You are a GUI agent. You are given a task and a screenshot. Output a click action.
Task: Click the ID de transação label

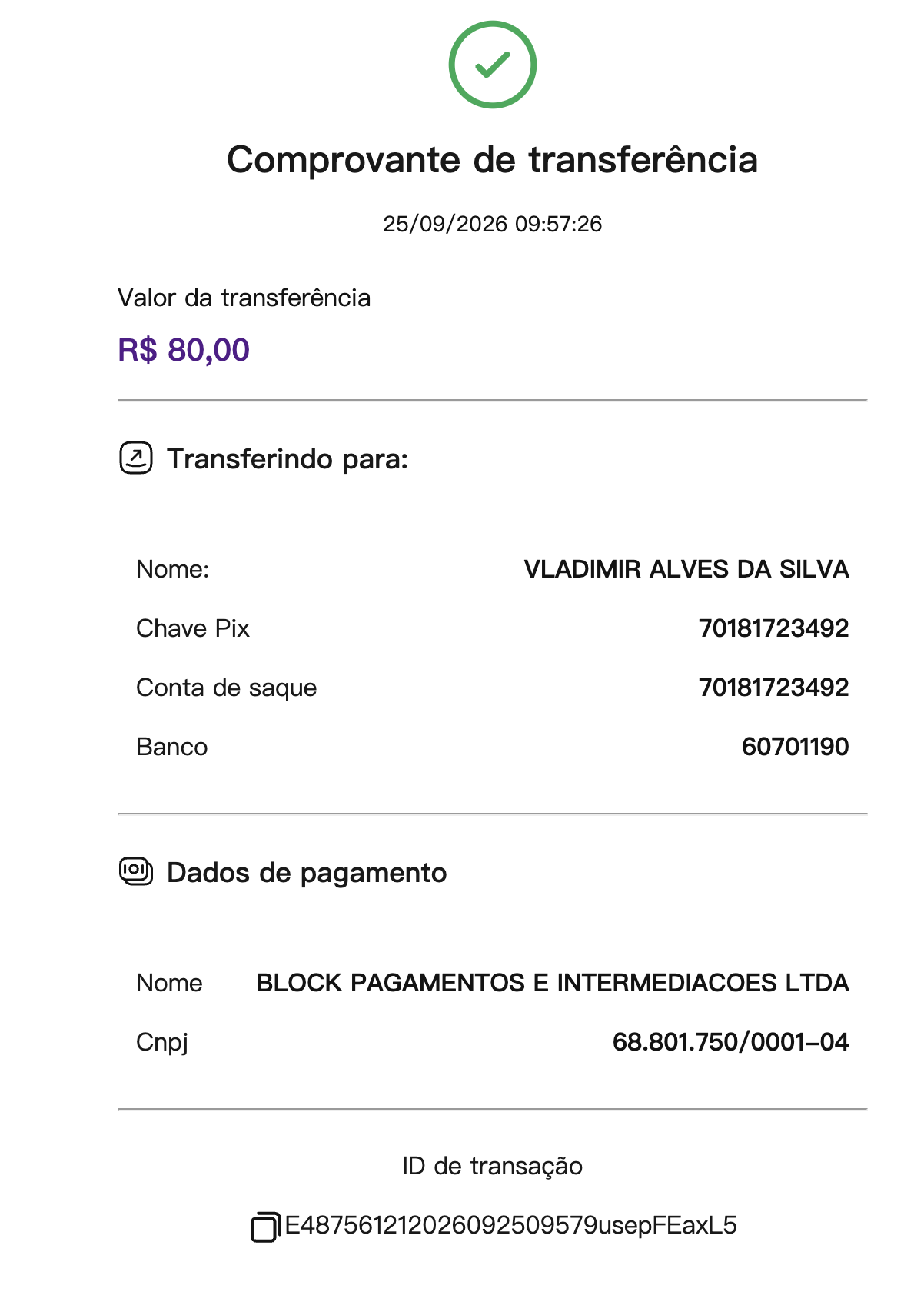click(492, 1166)
